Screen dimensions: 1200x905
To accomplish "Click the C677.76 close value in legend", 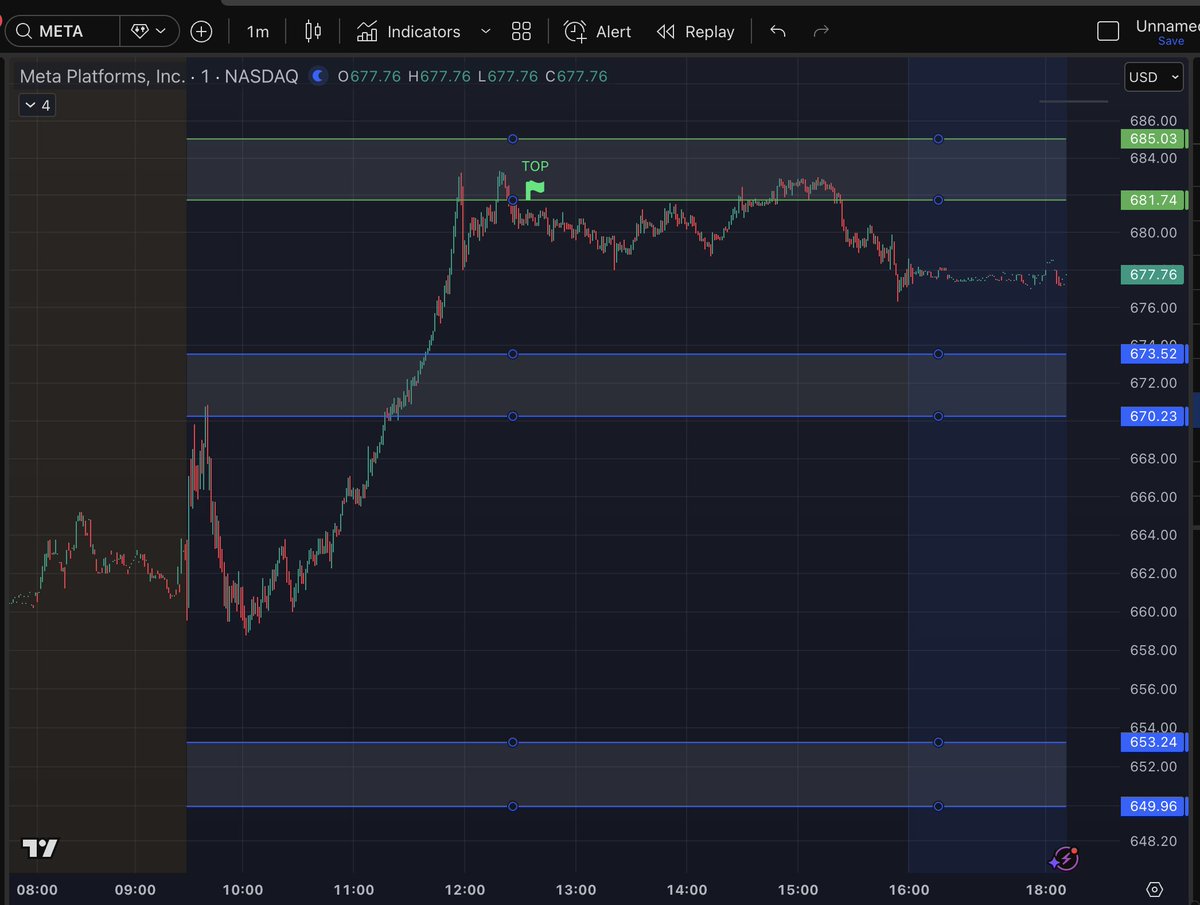I will point(576,76).
